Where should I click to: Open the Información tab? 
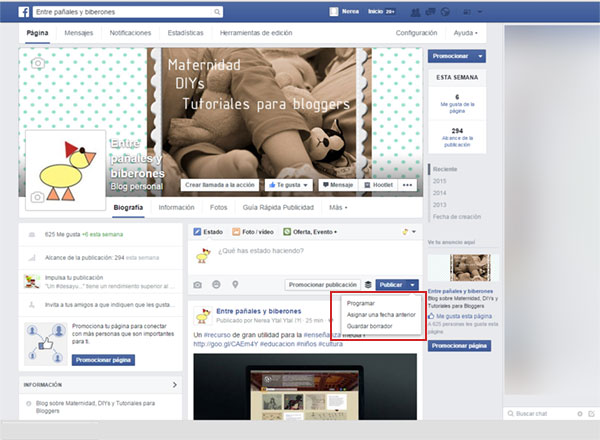coord(176,207)
